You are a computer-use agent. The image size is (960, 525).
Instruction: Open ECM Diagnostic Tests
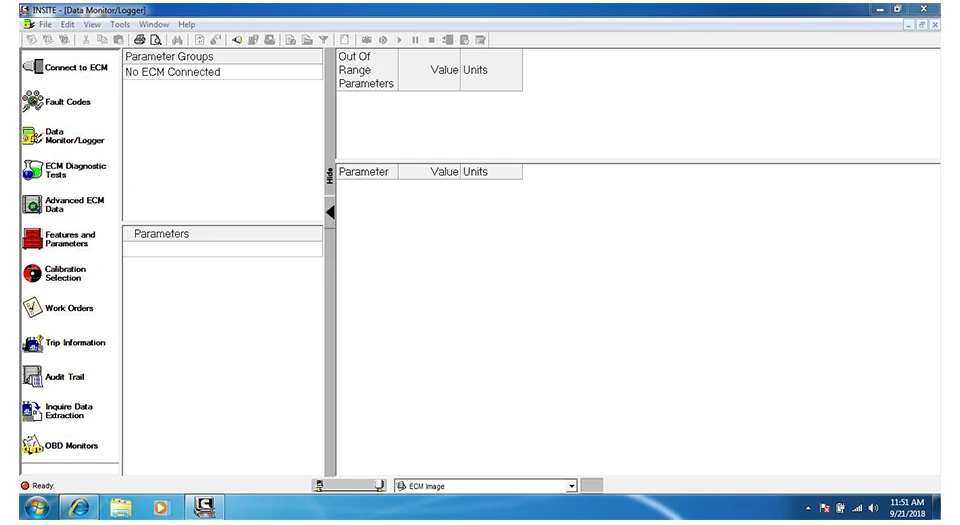click(64, 170)
